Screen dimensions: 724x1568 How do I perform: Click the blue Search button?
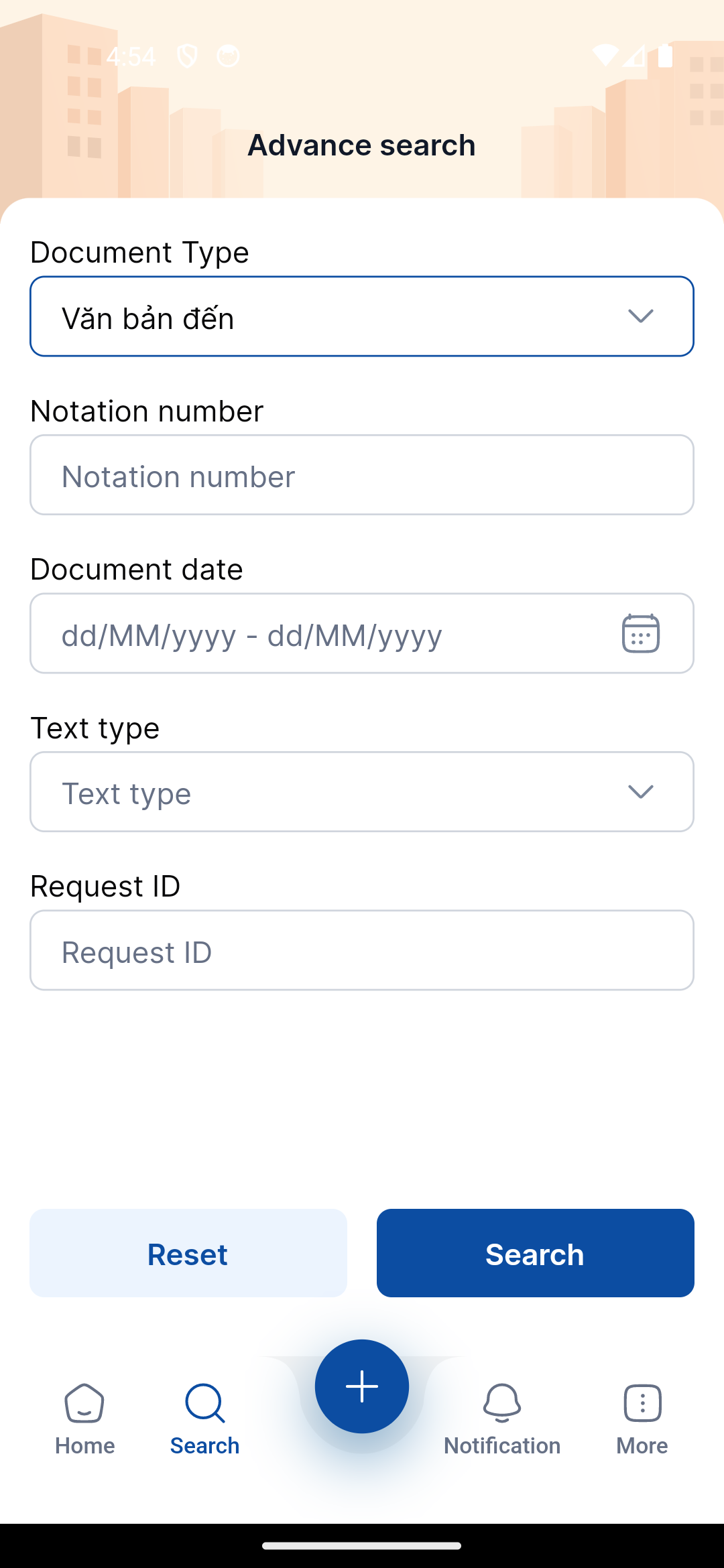(535, 1253)
